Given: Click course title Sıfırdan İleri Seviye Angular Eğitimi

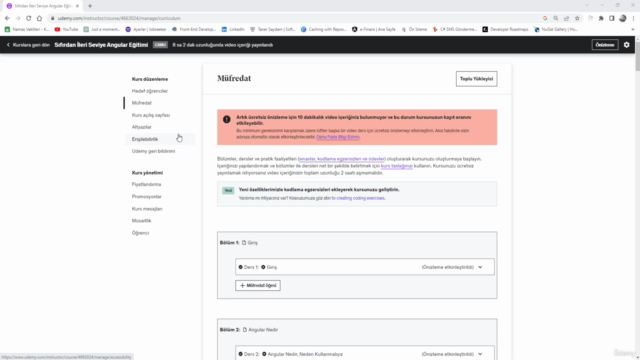Looking at the screenshot, I should 101,45.
